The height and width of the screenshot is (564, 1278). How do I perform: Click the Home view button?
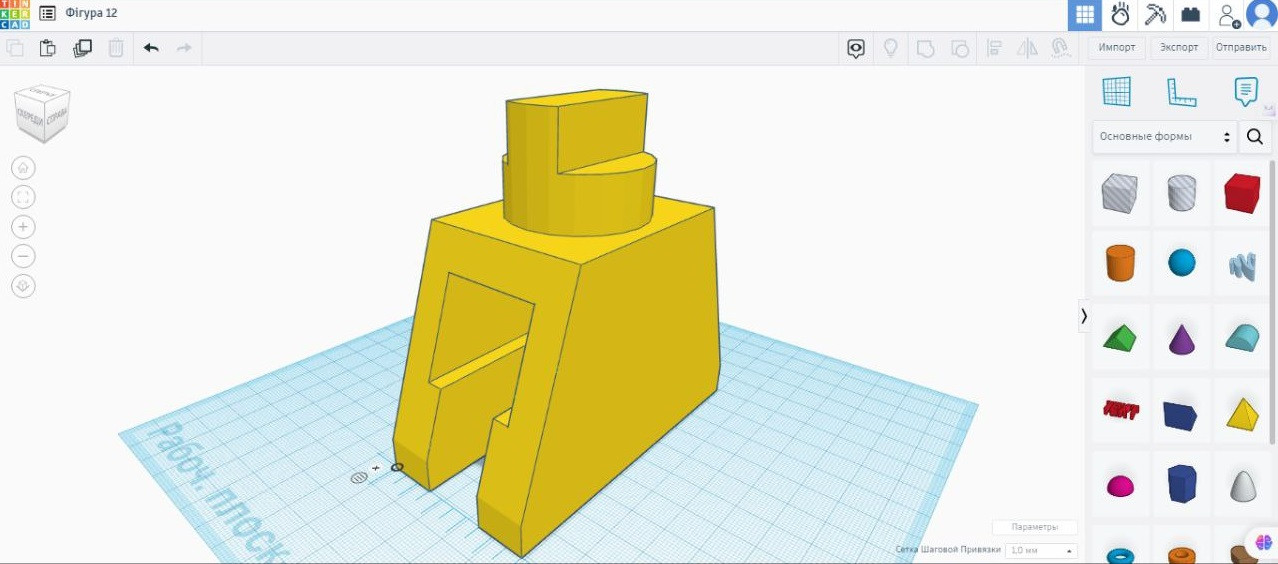[23, 167]
